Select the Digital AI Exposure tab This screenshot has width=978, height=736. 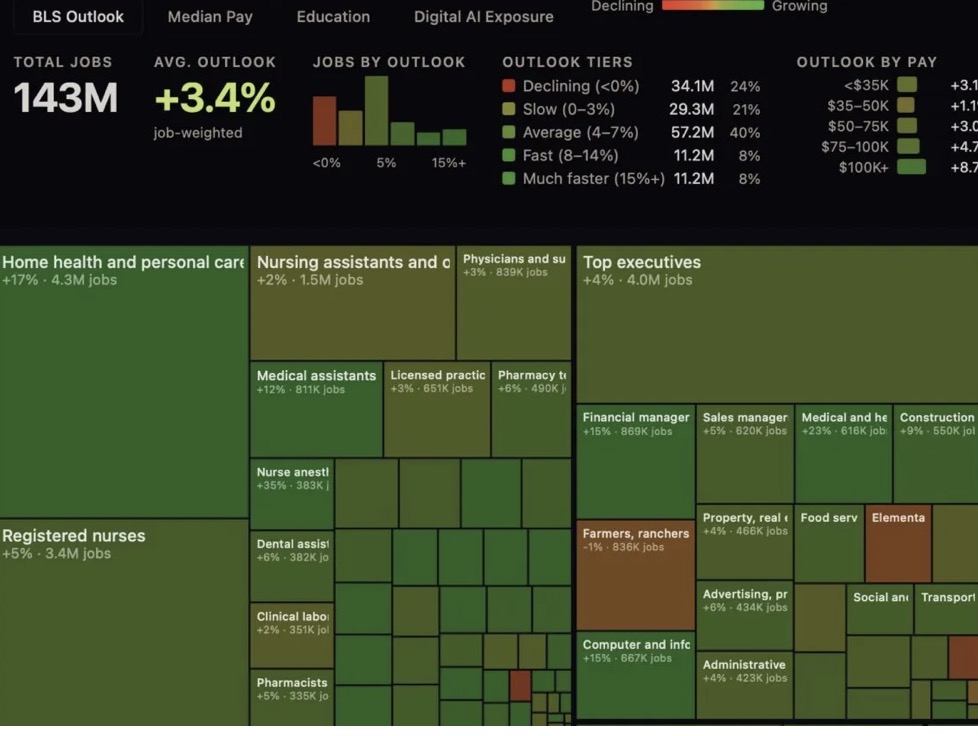(x=483, y=17)
